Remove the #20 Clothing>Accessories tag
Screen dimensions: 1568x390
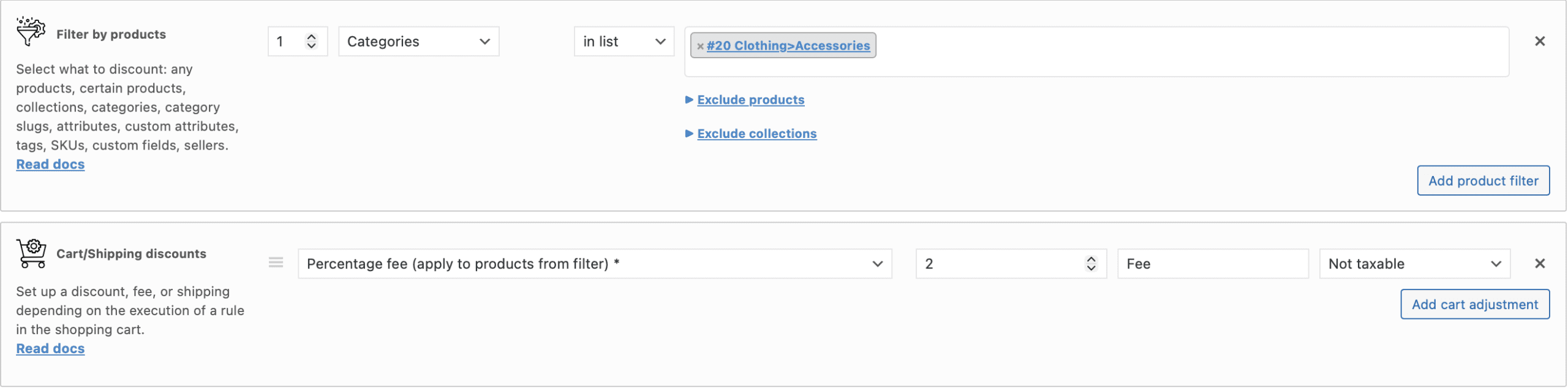tap(700, 46)
